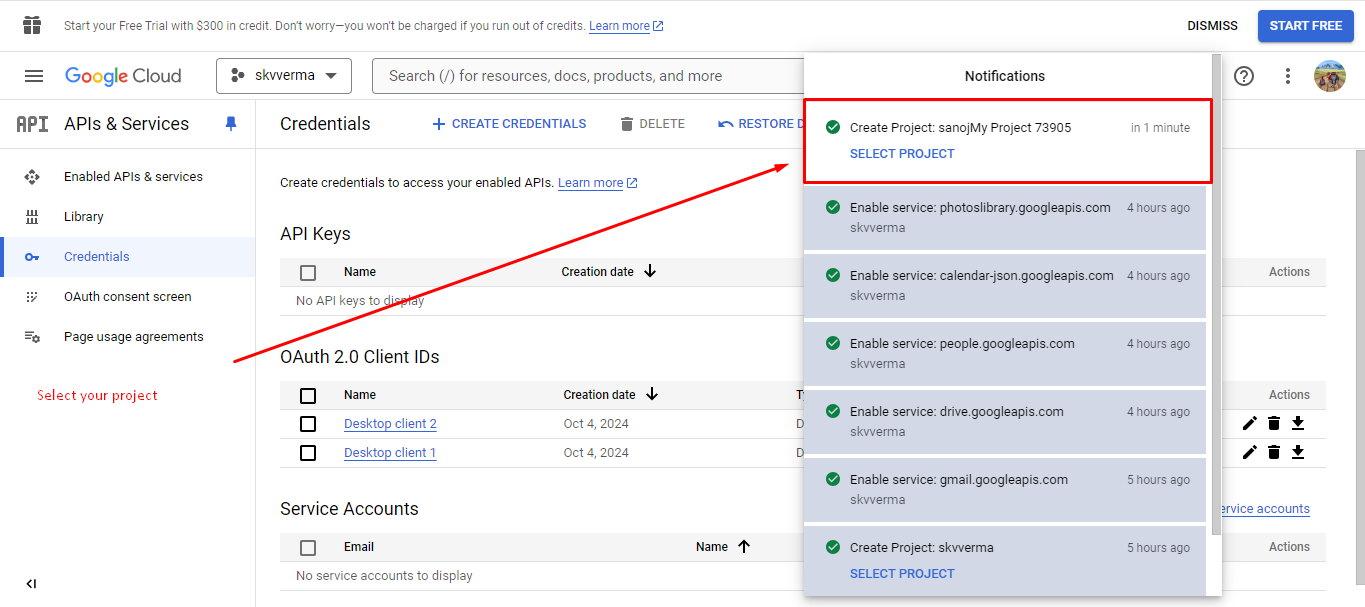This screenshot has height=607, width=1365.
Task: Open the skvverma project selector dropdown
Action: point(284,76)
